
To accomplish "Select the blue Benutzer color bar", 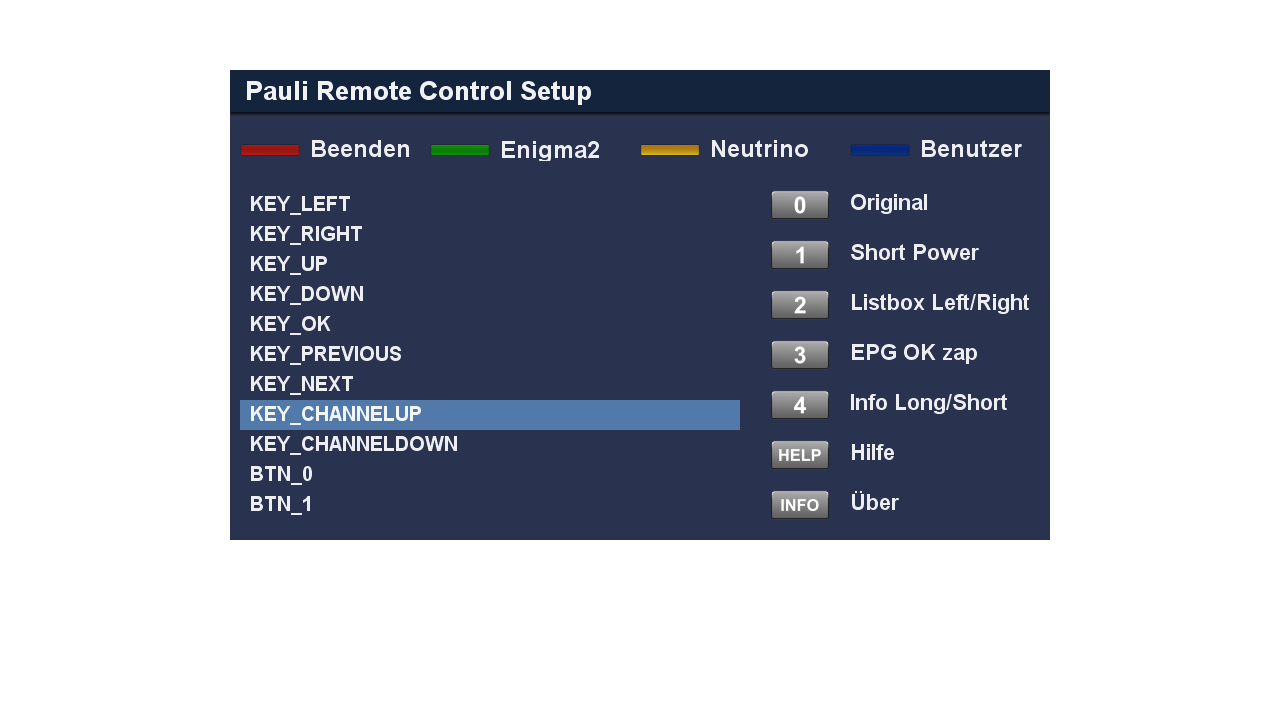I will 880,150.
